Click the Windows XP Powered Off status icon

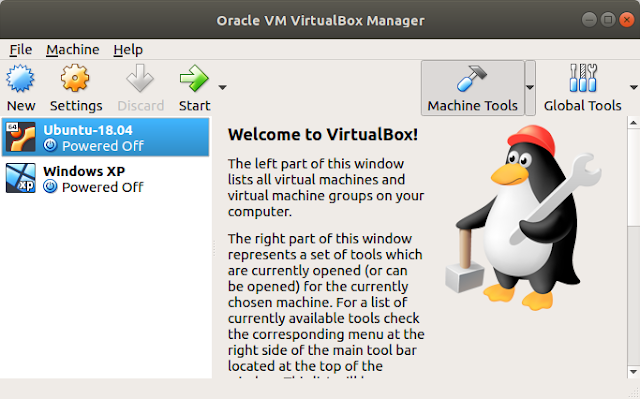50,186
